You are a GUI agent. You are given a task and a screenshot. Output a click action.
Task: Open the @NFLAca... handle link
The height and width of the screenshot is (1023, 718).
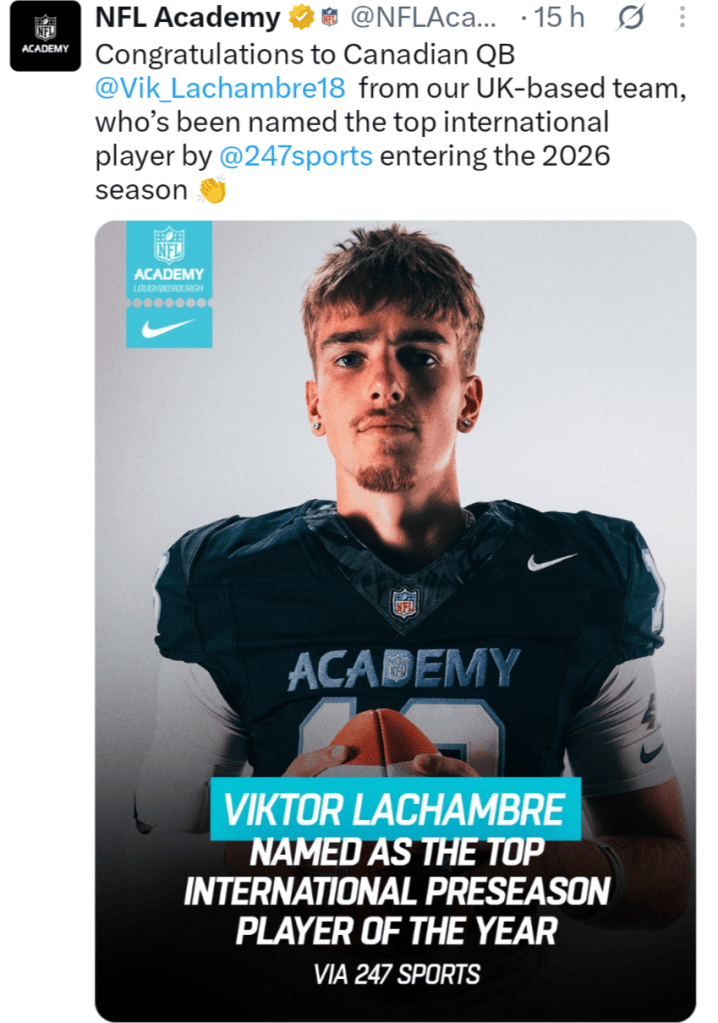tap(423, 18)
